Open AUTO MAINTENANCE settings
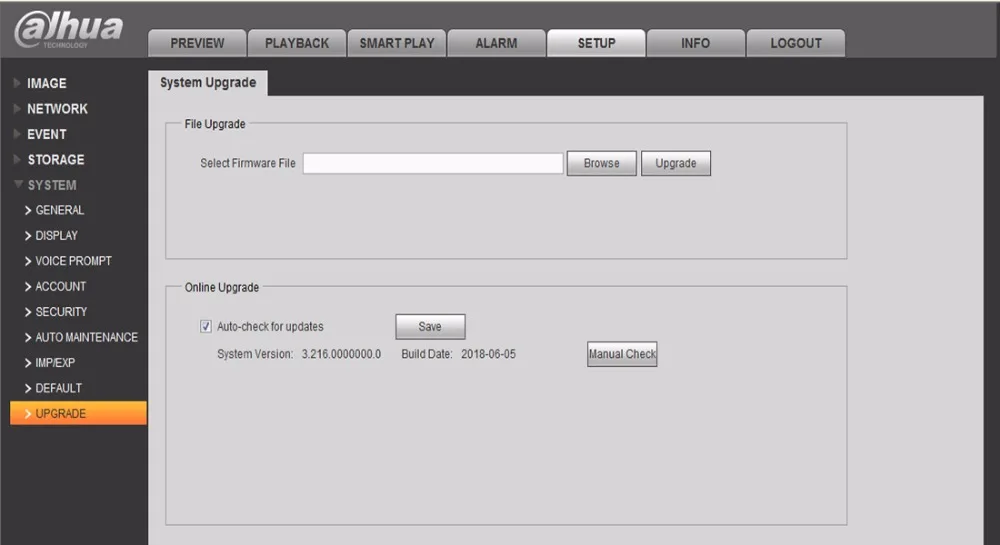This screenshot has width=1000, height=545. click(x=86, y=337)
